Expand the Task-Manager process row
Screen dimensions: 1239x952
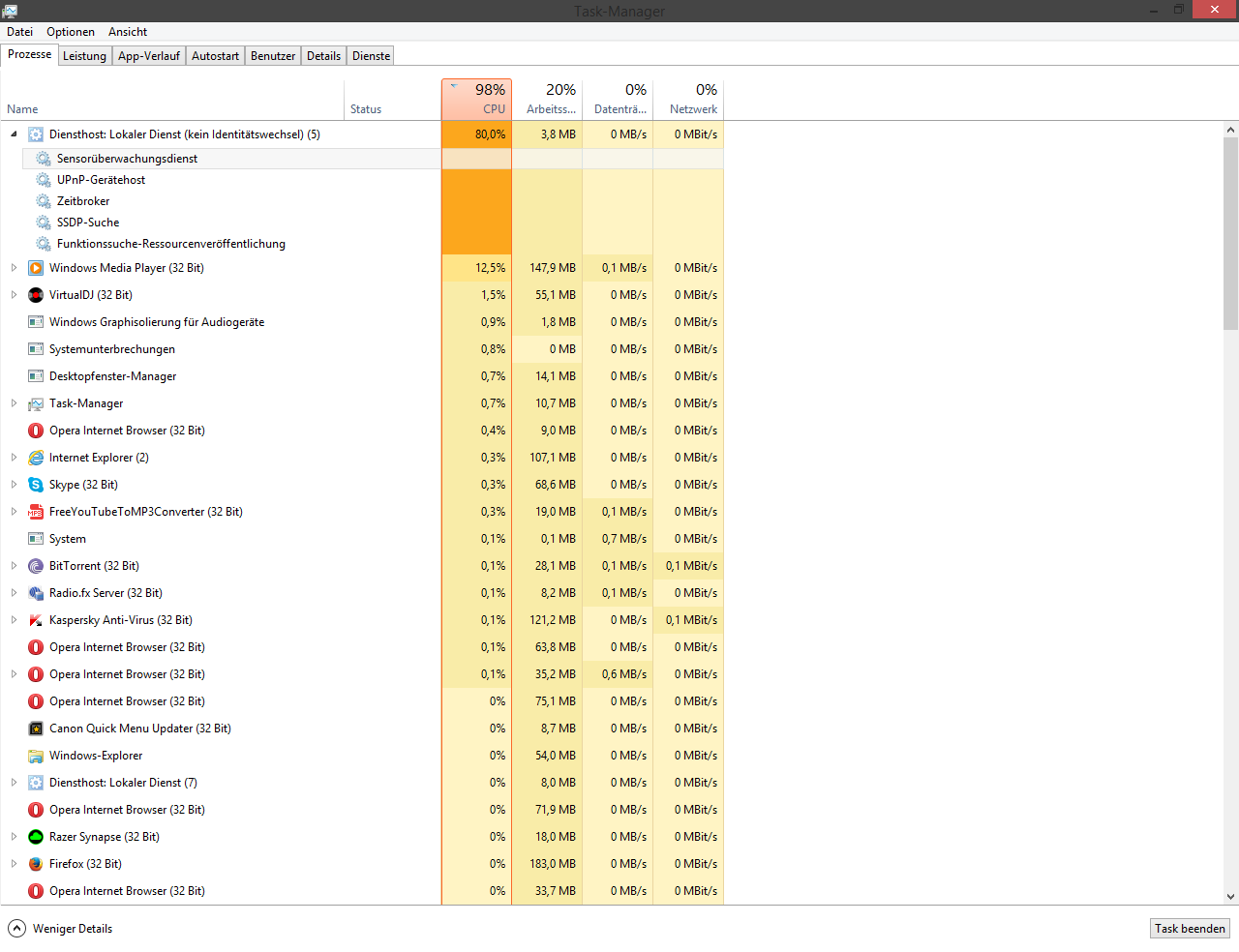point(14,403)
